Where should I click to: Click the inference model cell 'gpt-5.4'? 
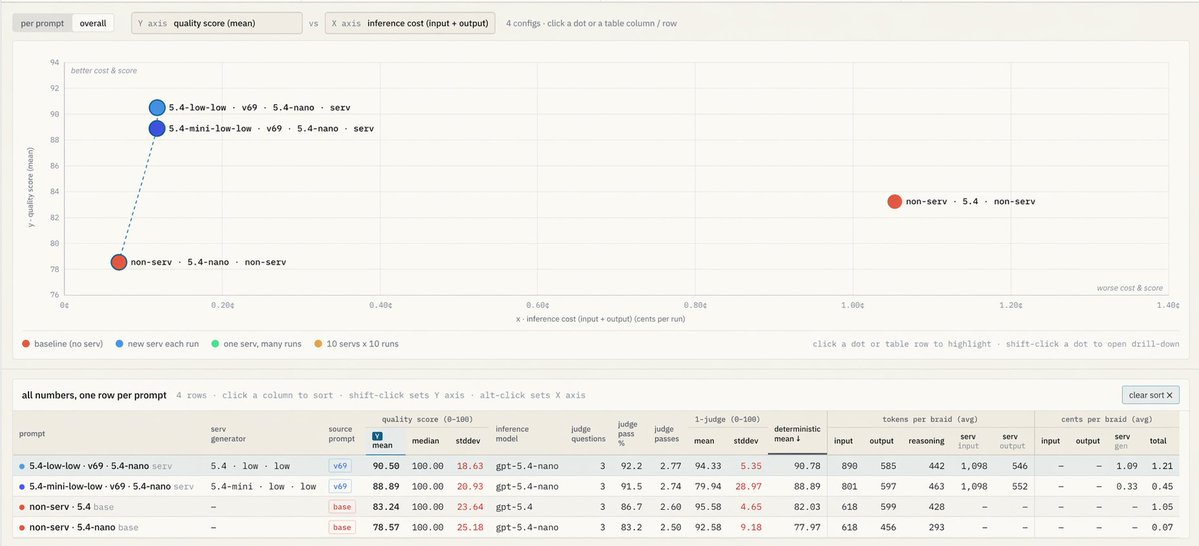pyautogui.click(x=512, y=506)
